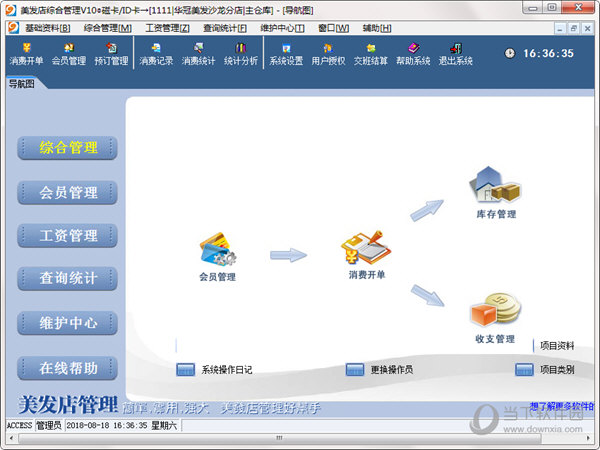
Task: Open the 基础资料[B] menu
Action: 48,28
